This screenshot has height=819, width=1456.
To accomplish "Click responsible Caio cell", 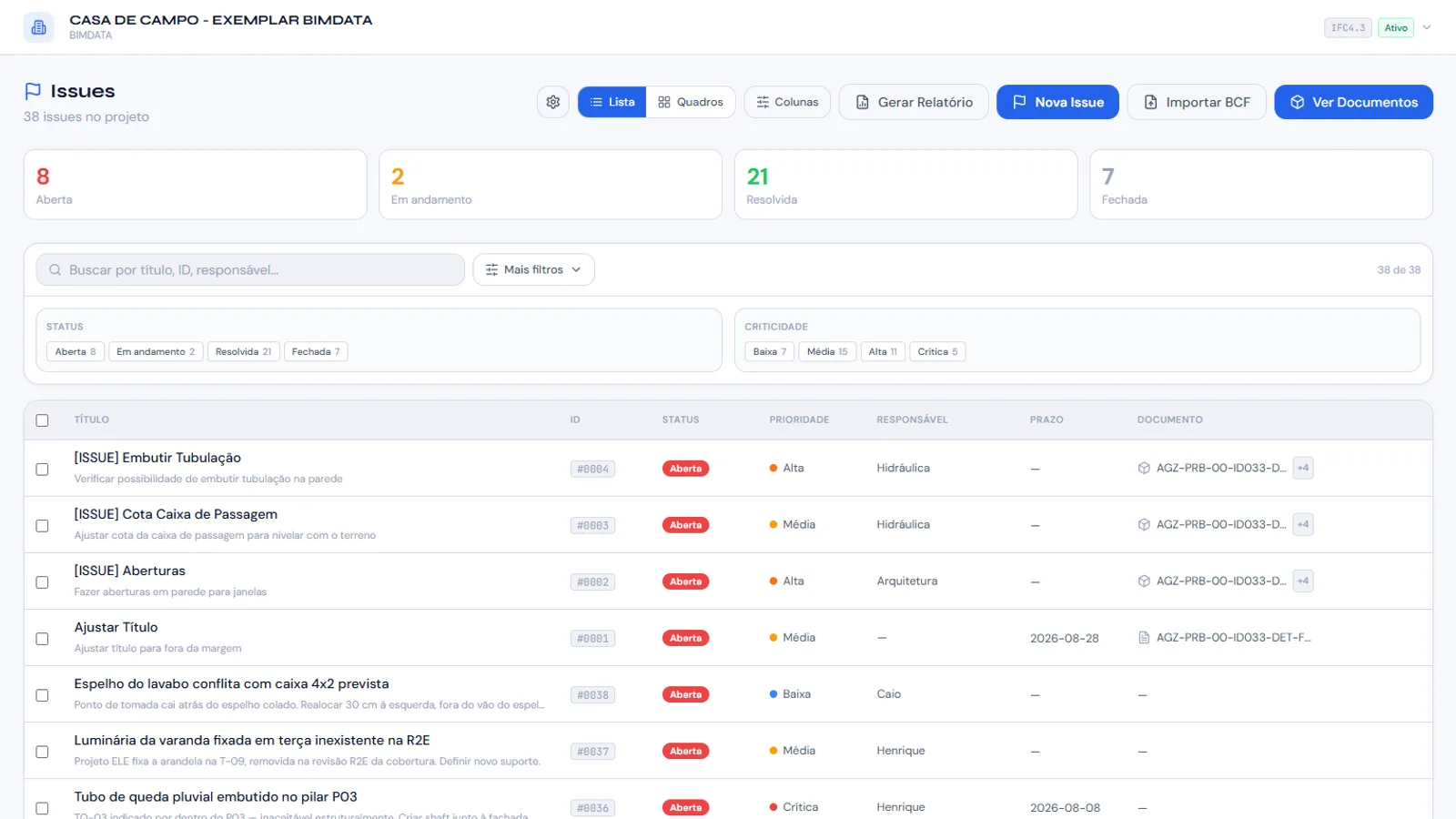I will 889,693.
